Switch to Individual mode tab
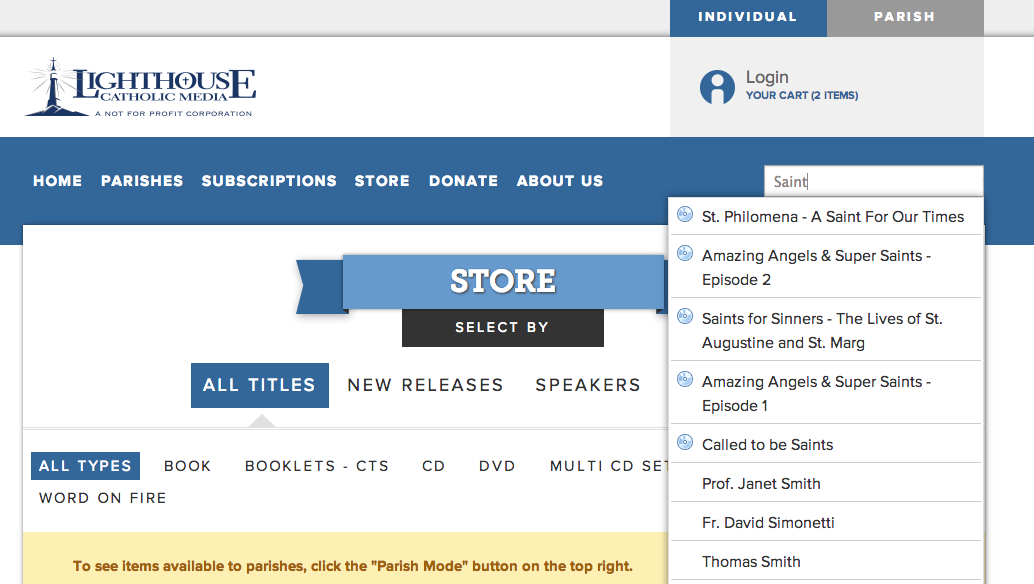 747,17
